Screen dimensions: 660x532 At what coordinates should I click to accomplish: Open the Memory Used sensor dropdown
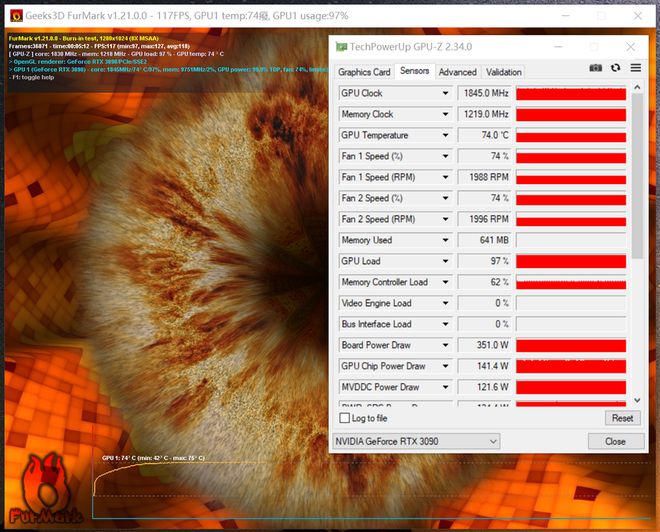click(x=445, y=240)
